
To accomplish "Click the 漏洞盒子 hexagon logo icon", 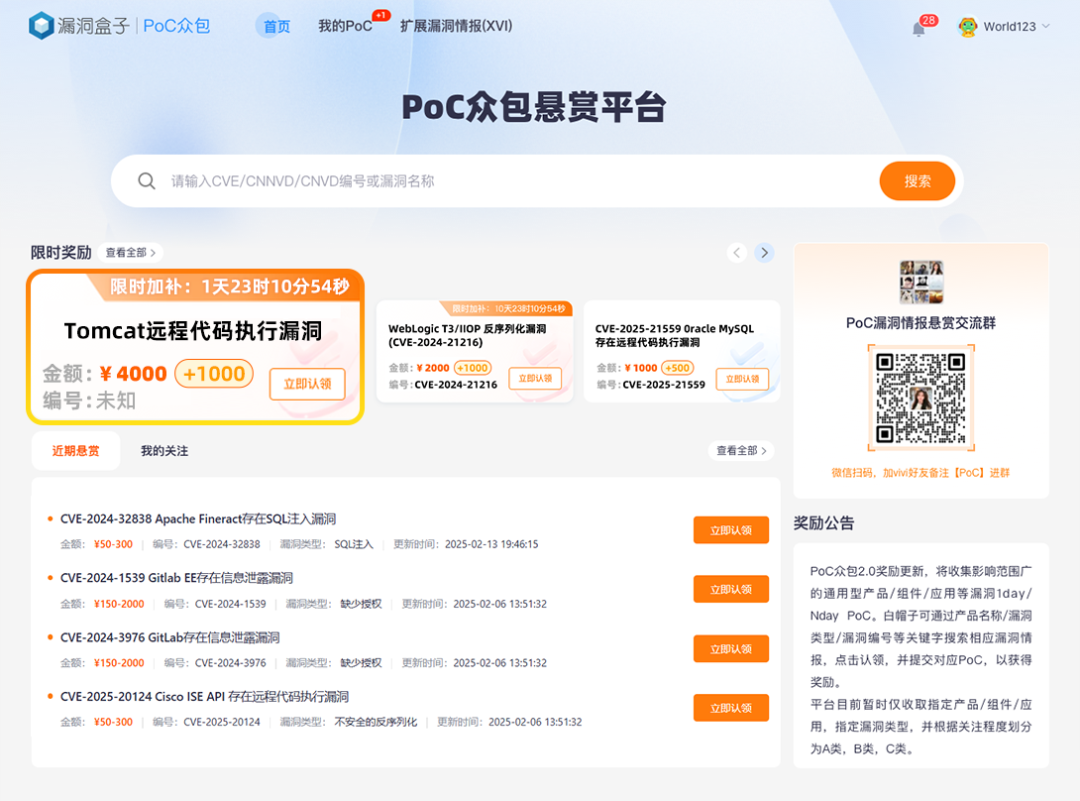I will pyautogui.click(x=41, y=26).
